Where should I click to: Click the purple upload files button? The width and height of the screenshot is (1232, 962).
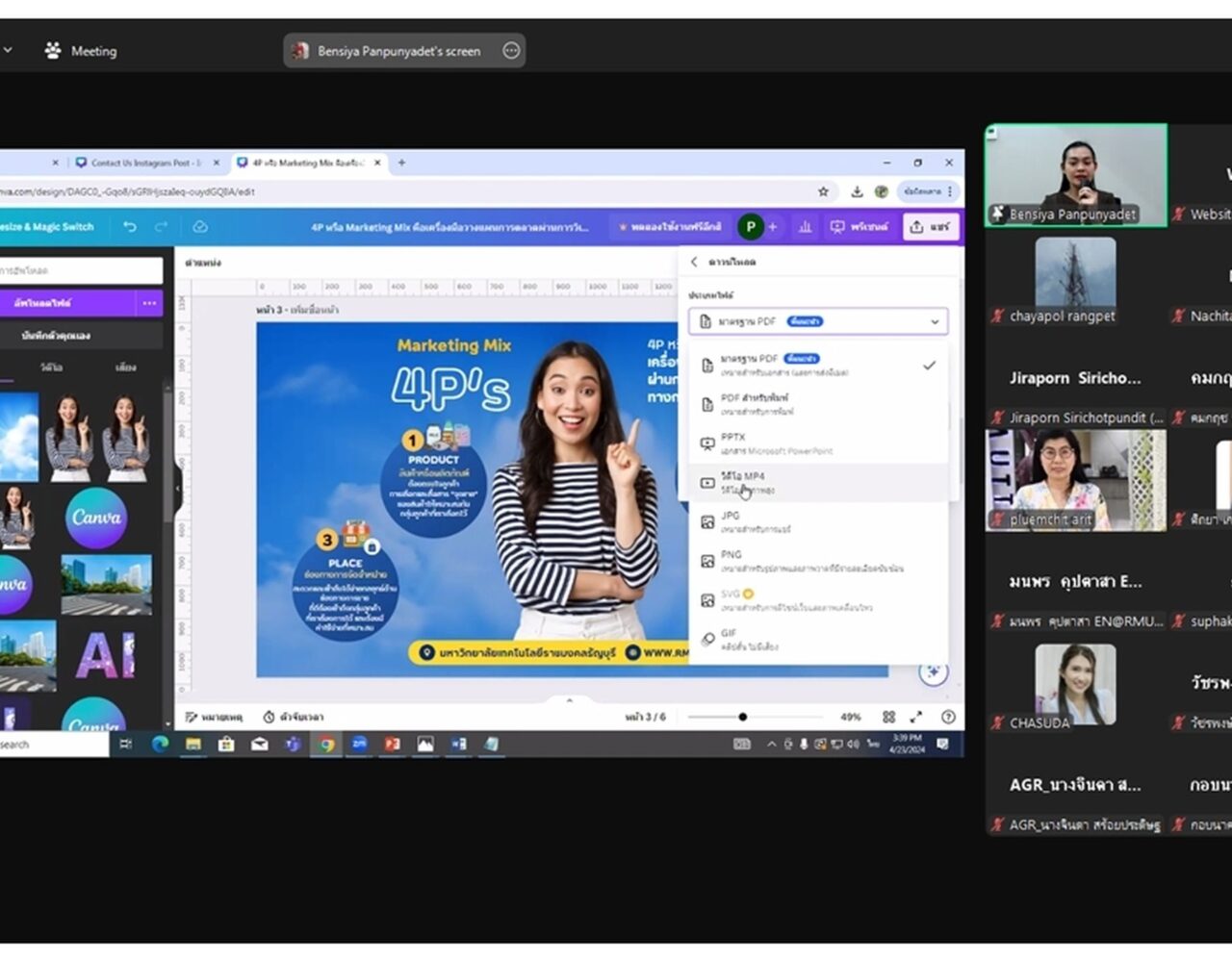coord(67,303)
